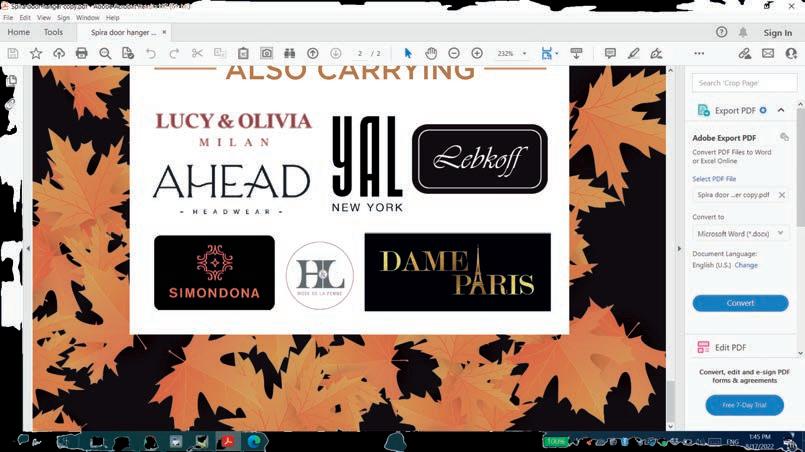The image size is (805, 452).
Task: Click the Sign In link
Action: 777,32
